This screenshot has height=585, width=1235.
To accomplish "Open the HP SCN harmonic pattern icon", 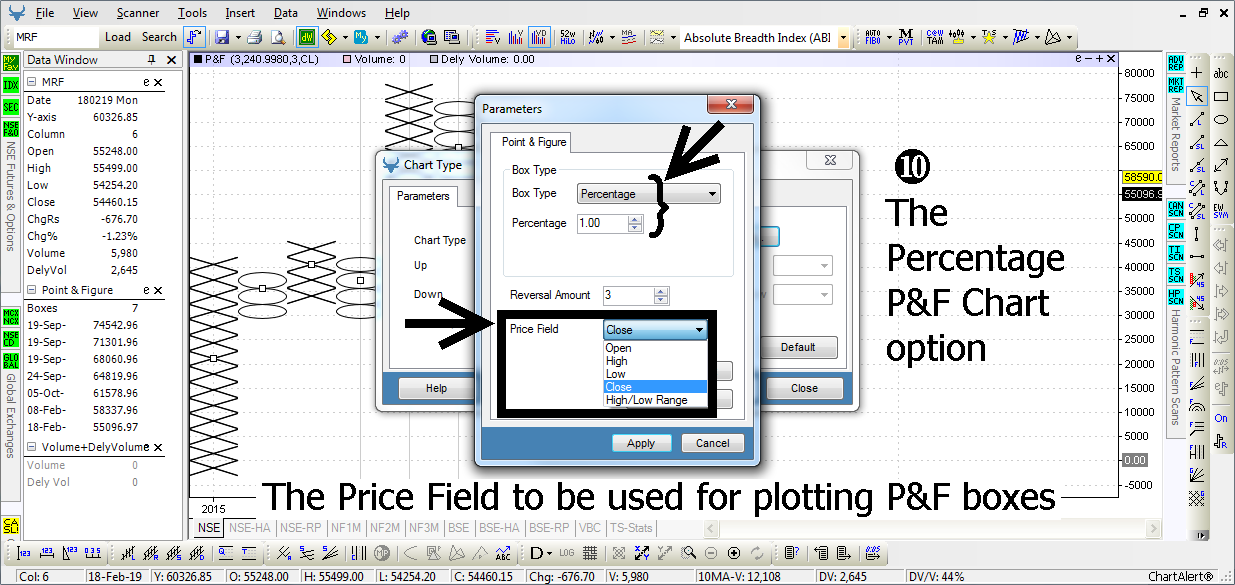I will 1176,298.
